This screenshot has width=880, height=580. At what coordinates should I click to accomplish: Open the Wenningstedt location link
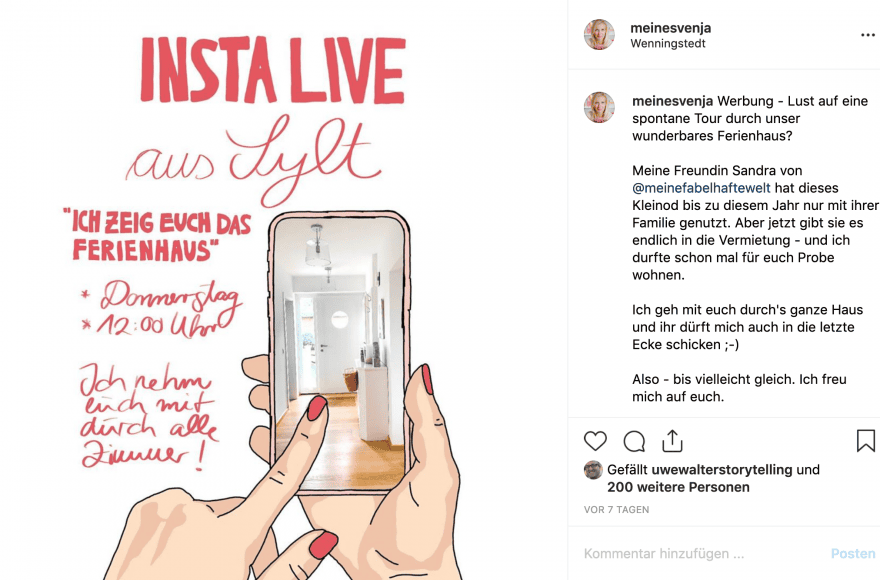coord(668,44)
